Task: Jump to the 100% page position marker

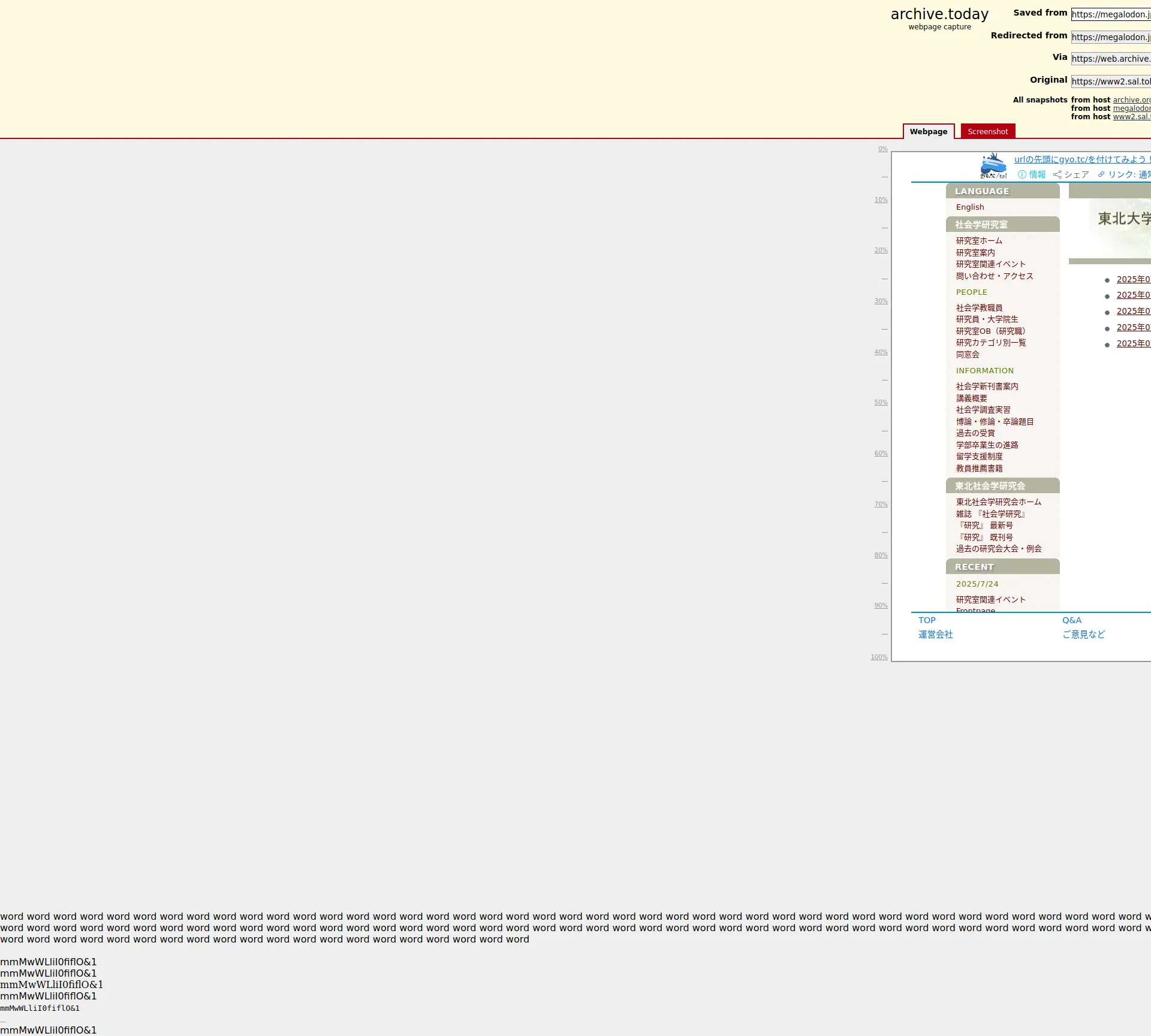Action: (x=879, y=657)
